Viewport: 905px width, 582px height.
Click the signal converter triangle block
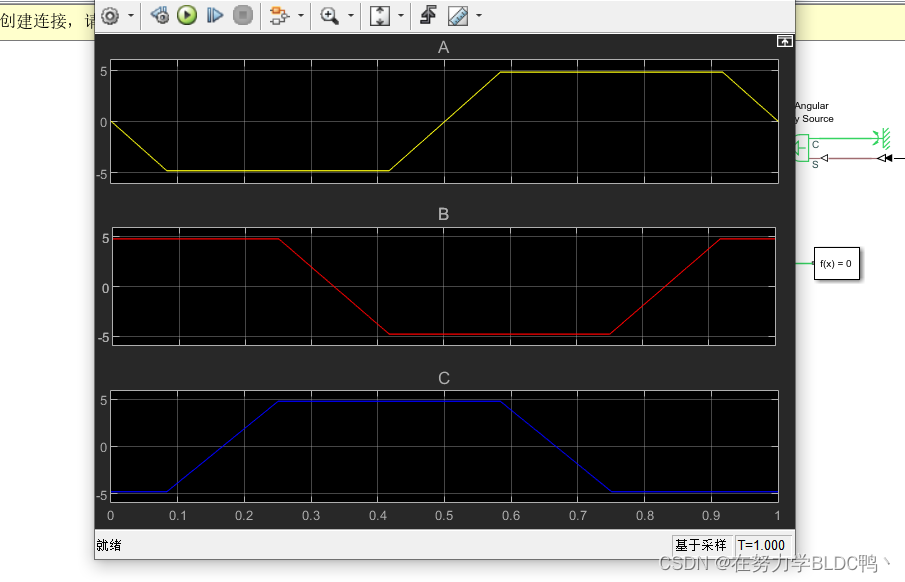coord(885,158)
